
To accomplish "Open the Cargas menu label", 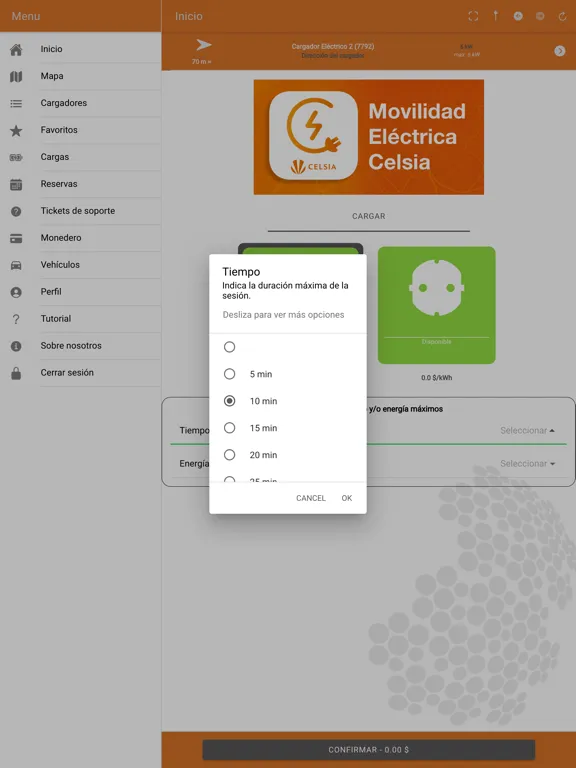I will coord(55,157).
